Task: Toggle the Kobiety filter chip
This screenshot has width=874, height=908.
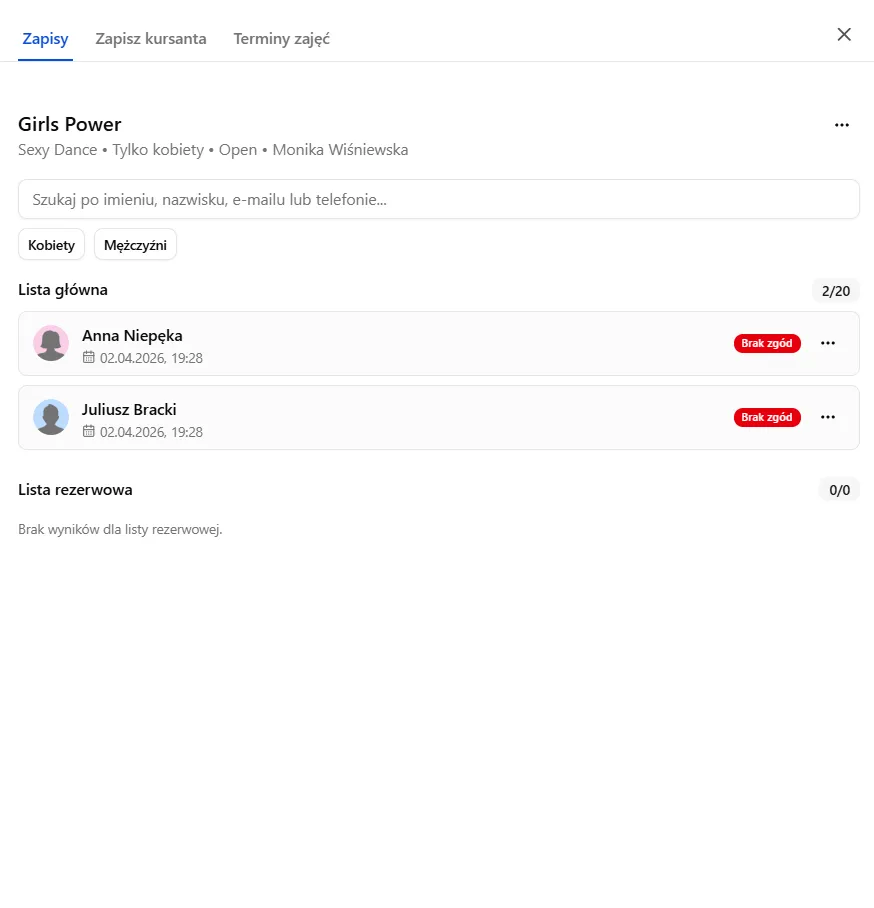Action: tap(52, 245)
